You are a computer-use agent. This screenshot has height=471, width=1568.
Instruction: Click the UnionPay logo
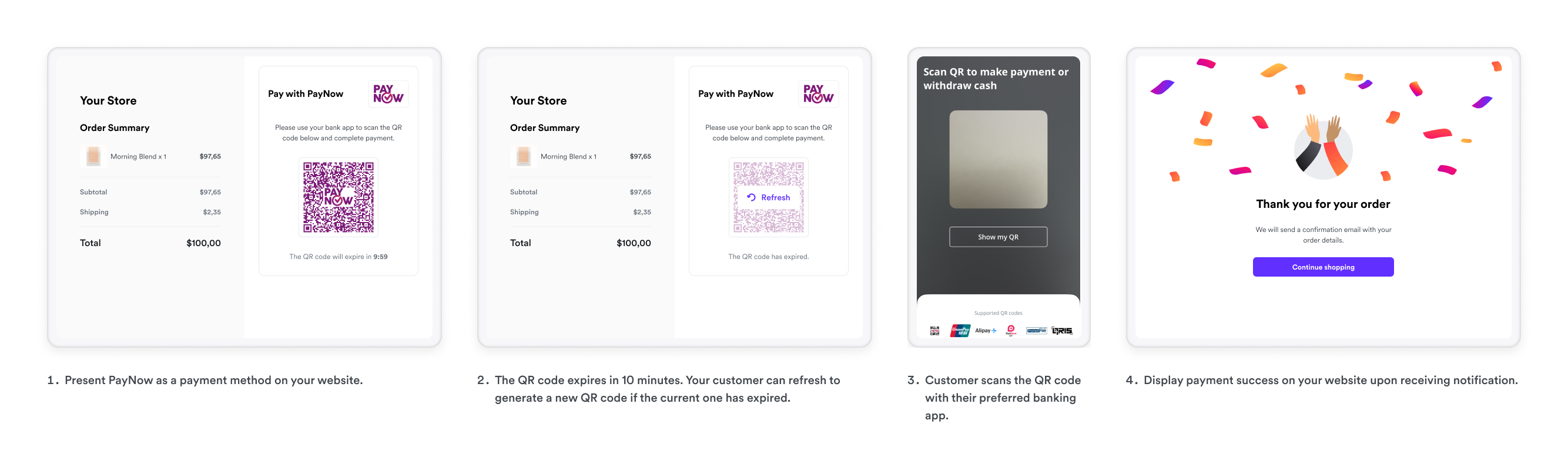click(960, 331)
